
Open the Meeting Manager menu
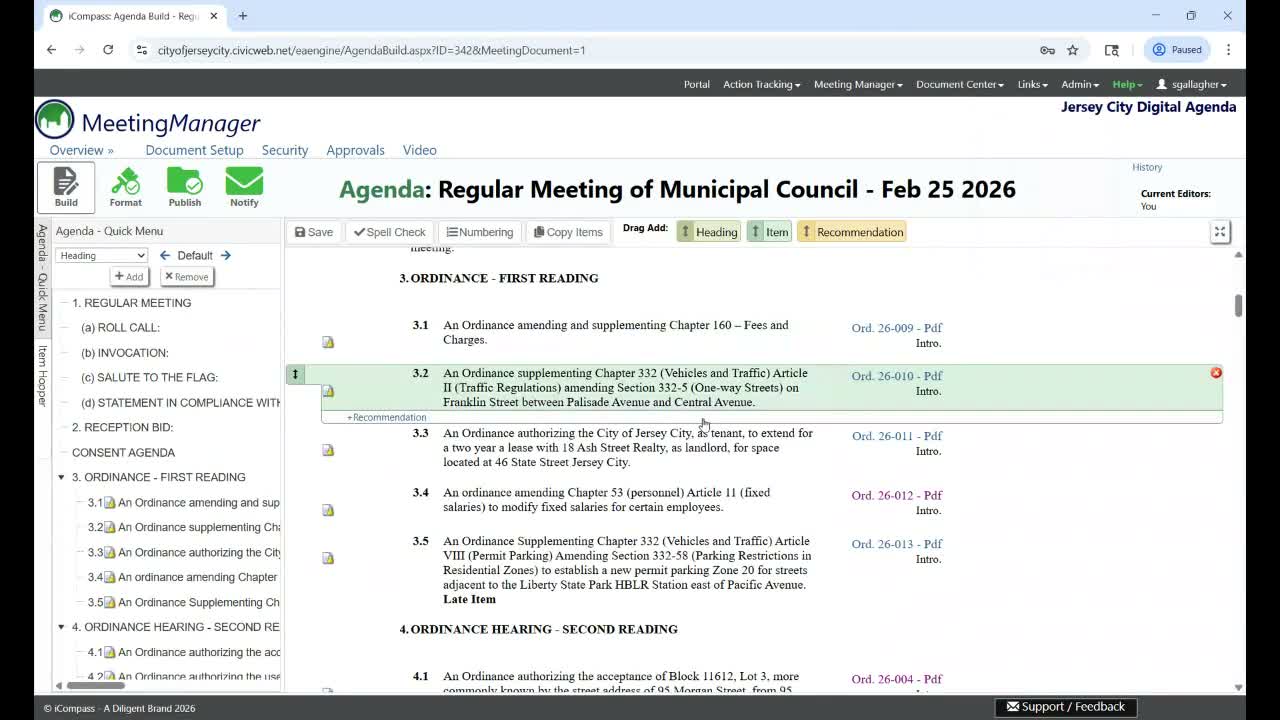pyautogui.click(x=858, y=84)
